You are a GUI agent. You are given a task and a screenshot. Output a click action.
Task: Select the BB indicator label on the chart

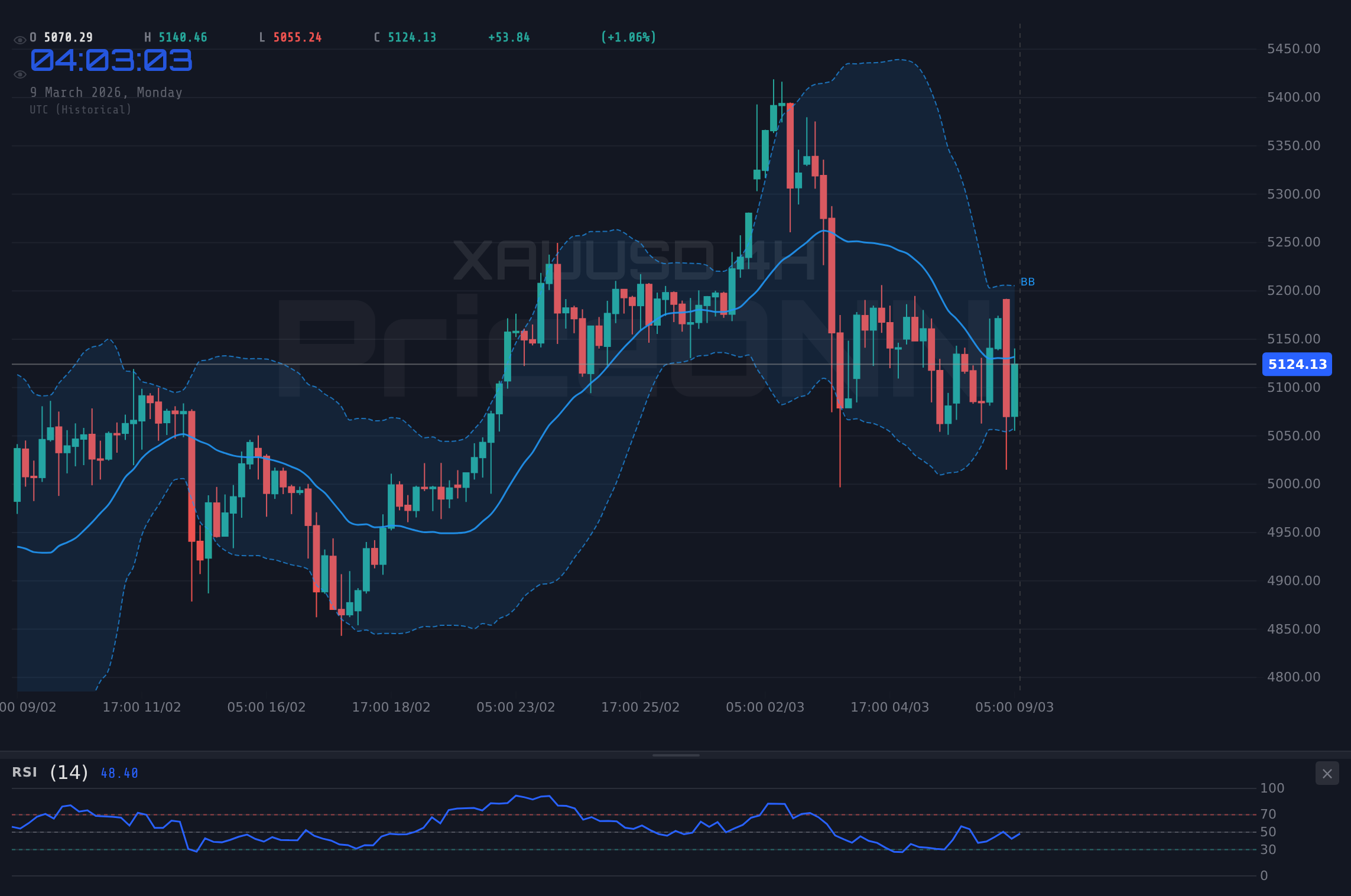1028,282
